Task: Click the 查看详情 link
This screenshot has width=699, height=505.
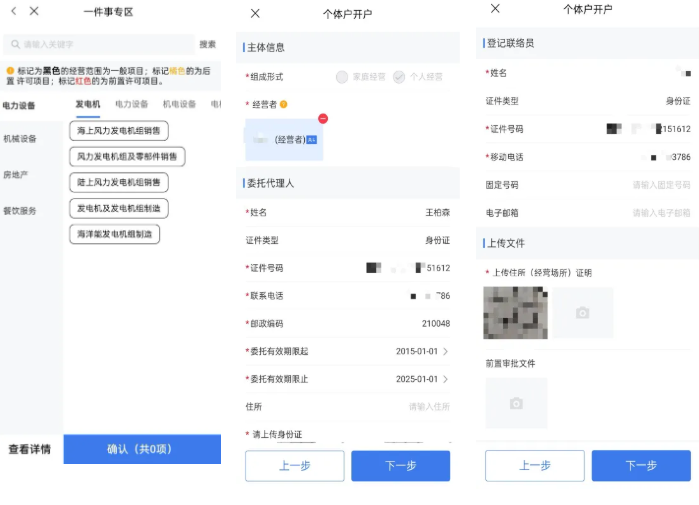Action: pyautogui.click(x=30, y=449)
